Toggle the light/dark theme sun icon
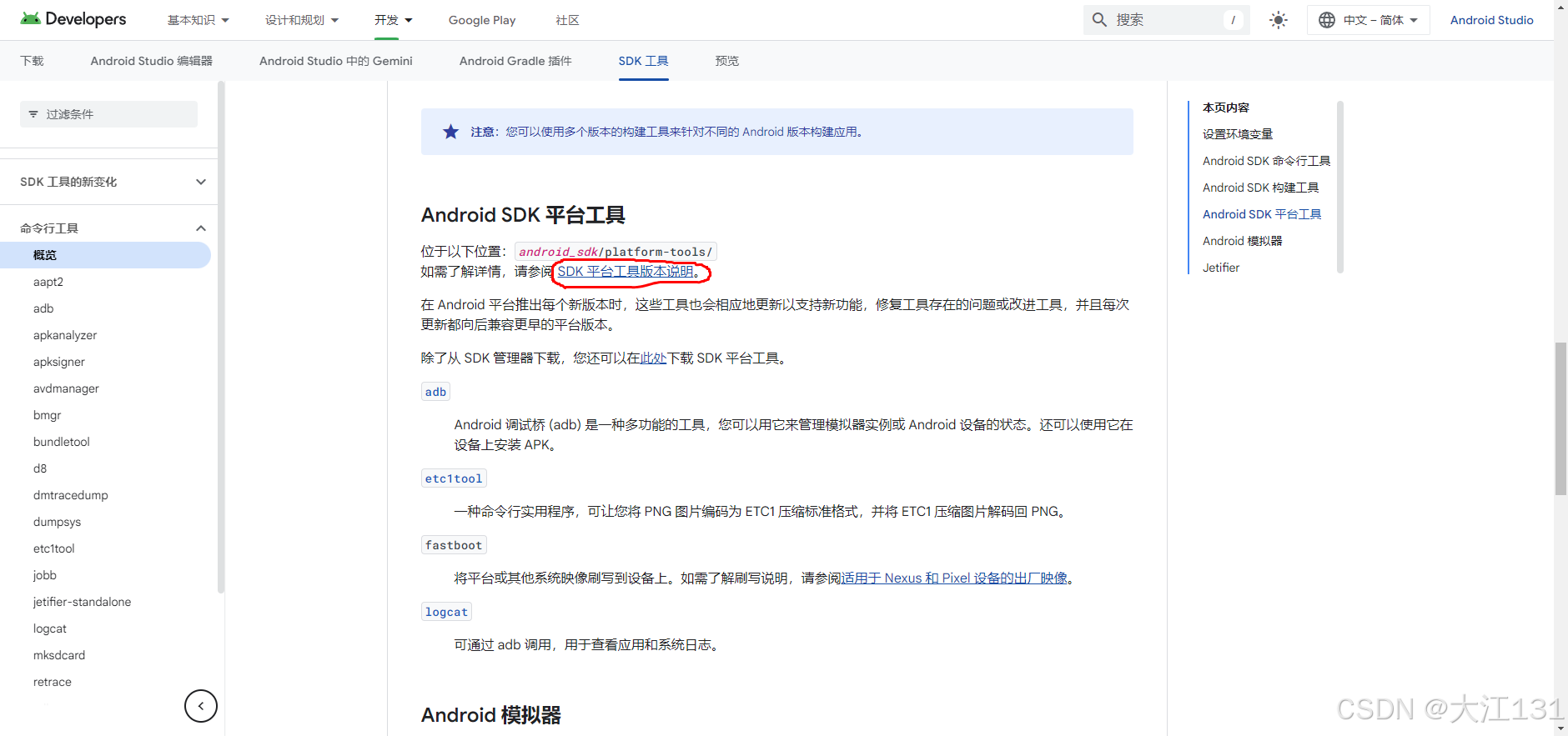Image resolution: width=1568 pixels, height=736 pixels. point(1278,20)
